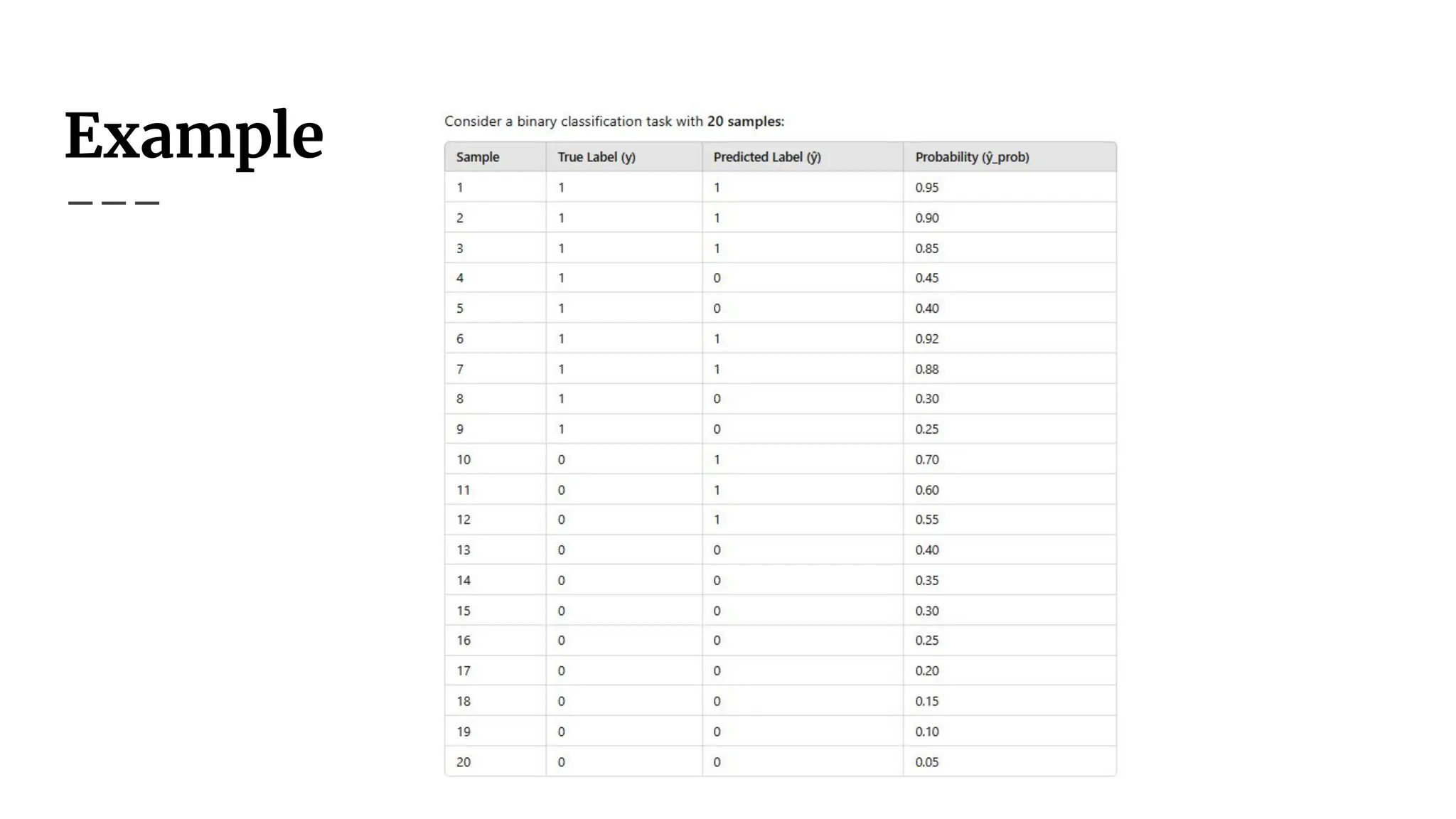Click the Probability (ŷ_prob) column header
This screenshot has width=1456, height=819.
click(972, 157)
